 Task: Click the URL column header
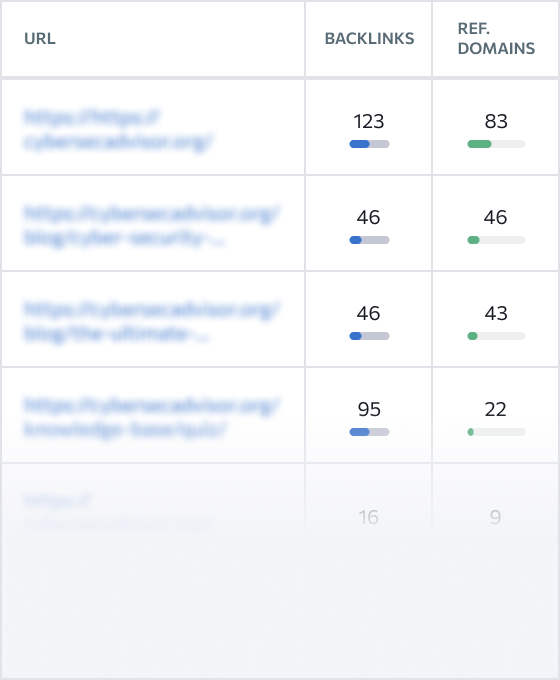pyautogui.click(x=40, y=39)
